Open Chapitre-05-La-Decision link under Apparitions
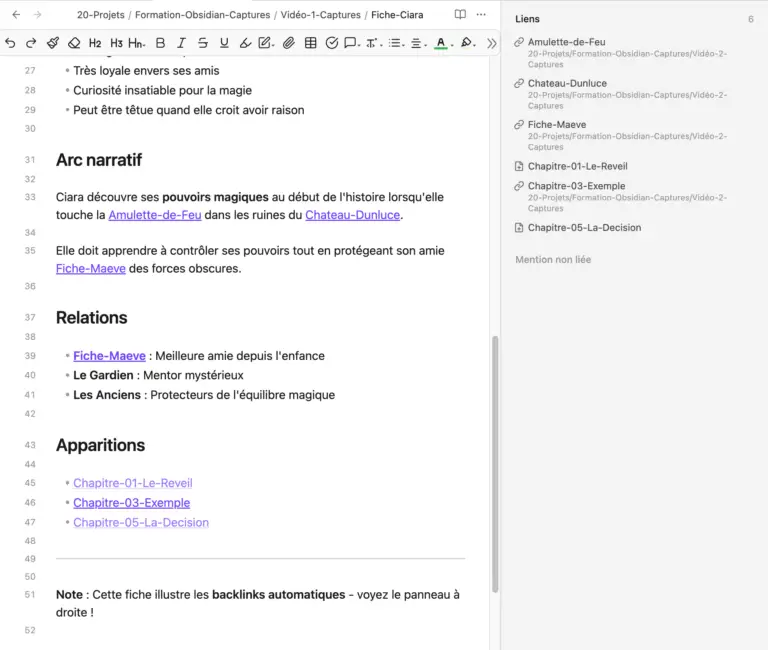 tap(140, 522)
